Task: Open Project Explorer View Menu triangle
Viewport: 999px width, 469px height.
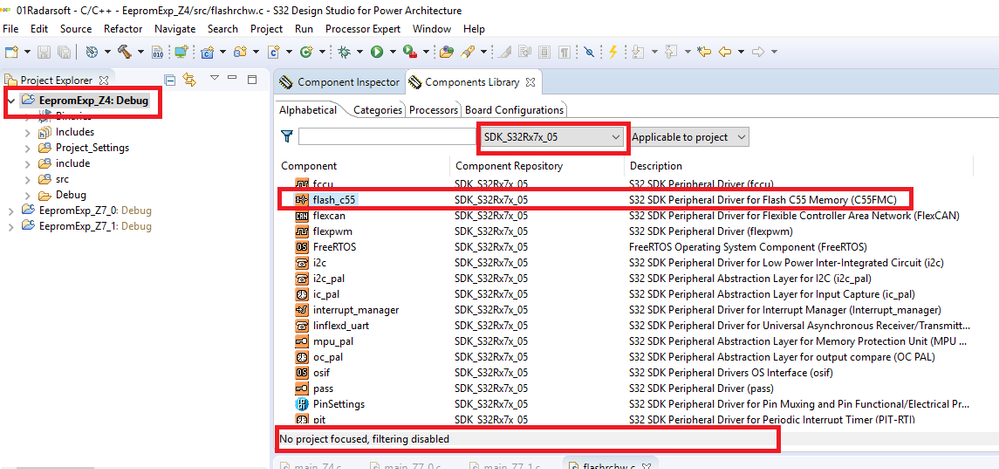Action: tap(215, 78)
